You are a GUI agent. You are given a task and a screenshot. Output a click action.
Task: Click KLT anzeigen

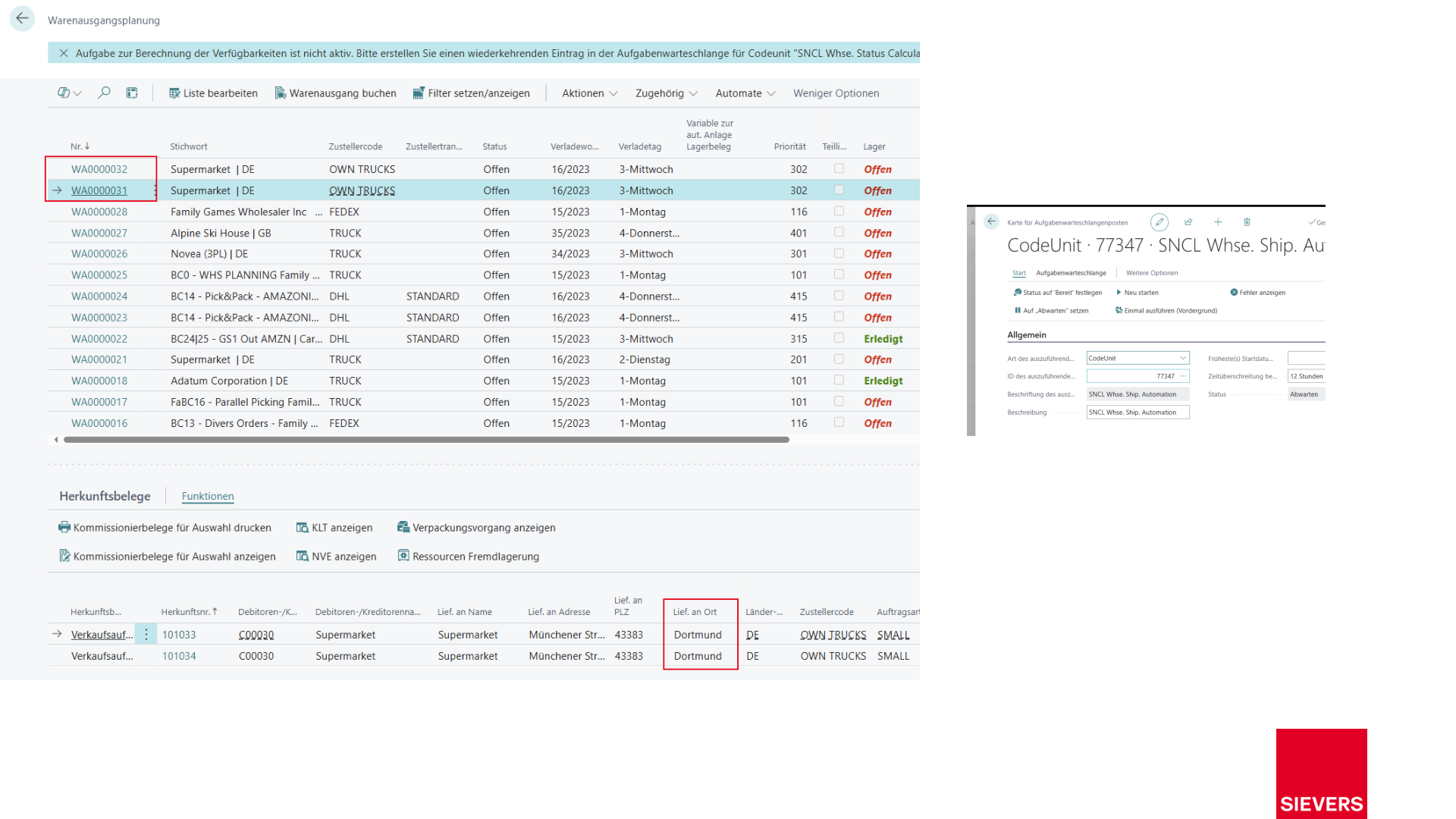334,528
